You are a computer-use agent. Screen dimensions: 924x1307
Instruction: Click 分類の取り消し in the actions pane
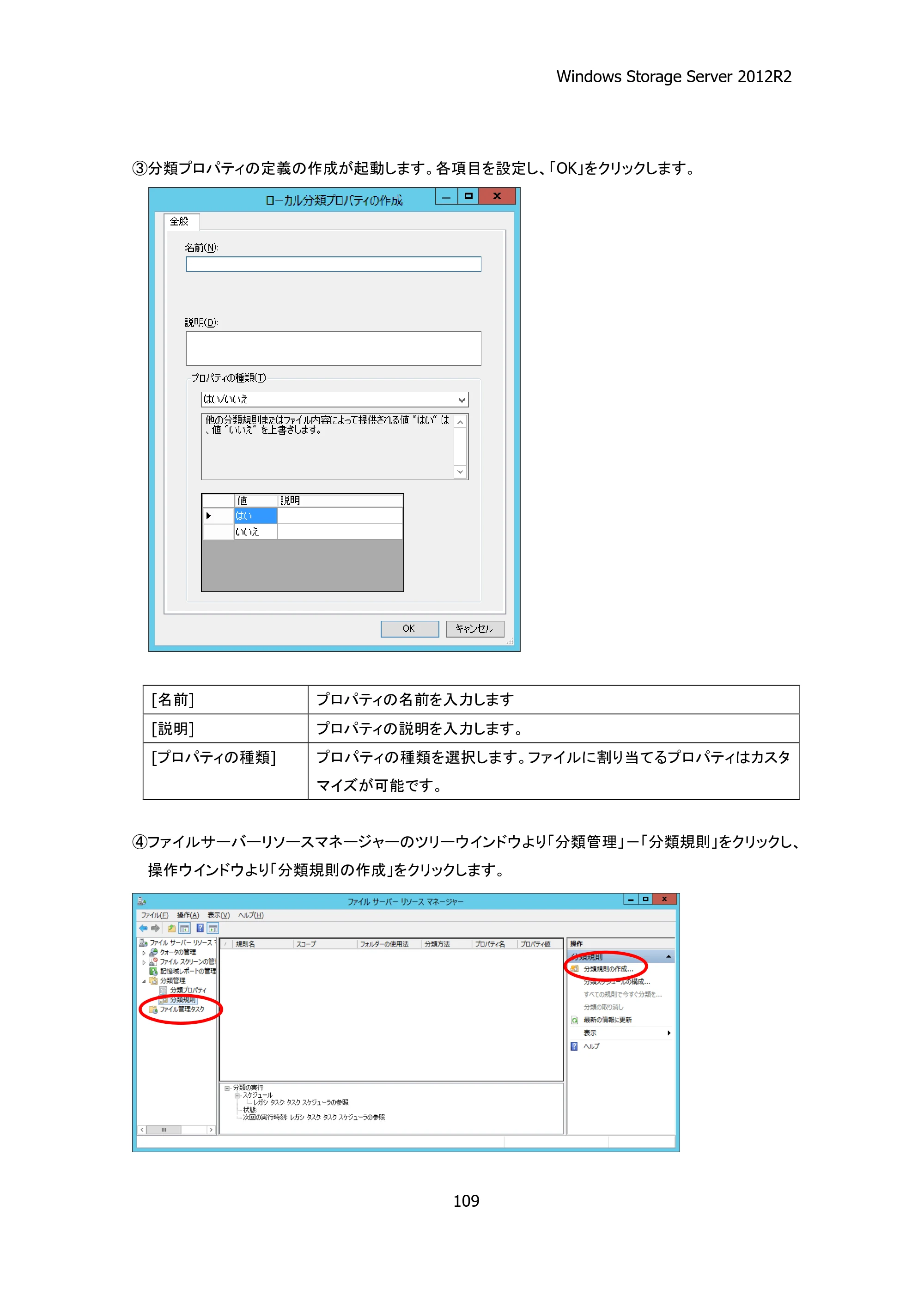603,1007
